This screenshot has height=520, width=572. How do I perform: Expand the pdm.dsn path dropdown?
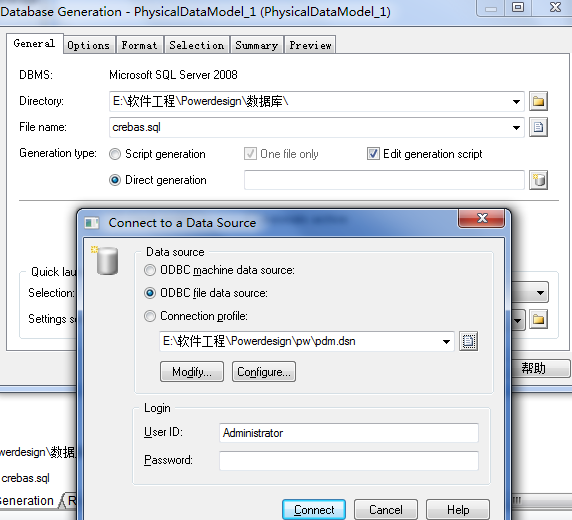point(446,342)
